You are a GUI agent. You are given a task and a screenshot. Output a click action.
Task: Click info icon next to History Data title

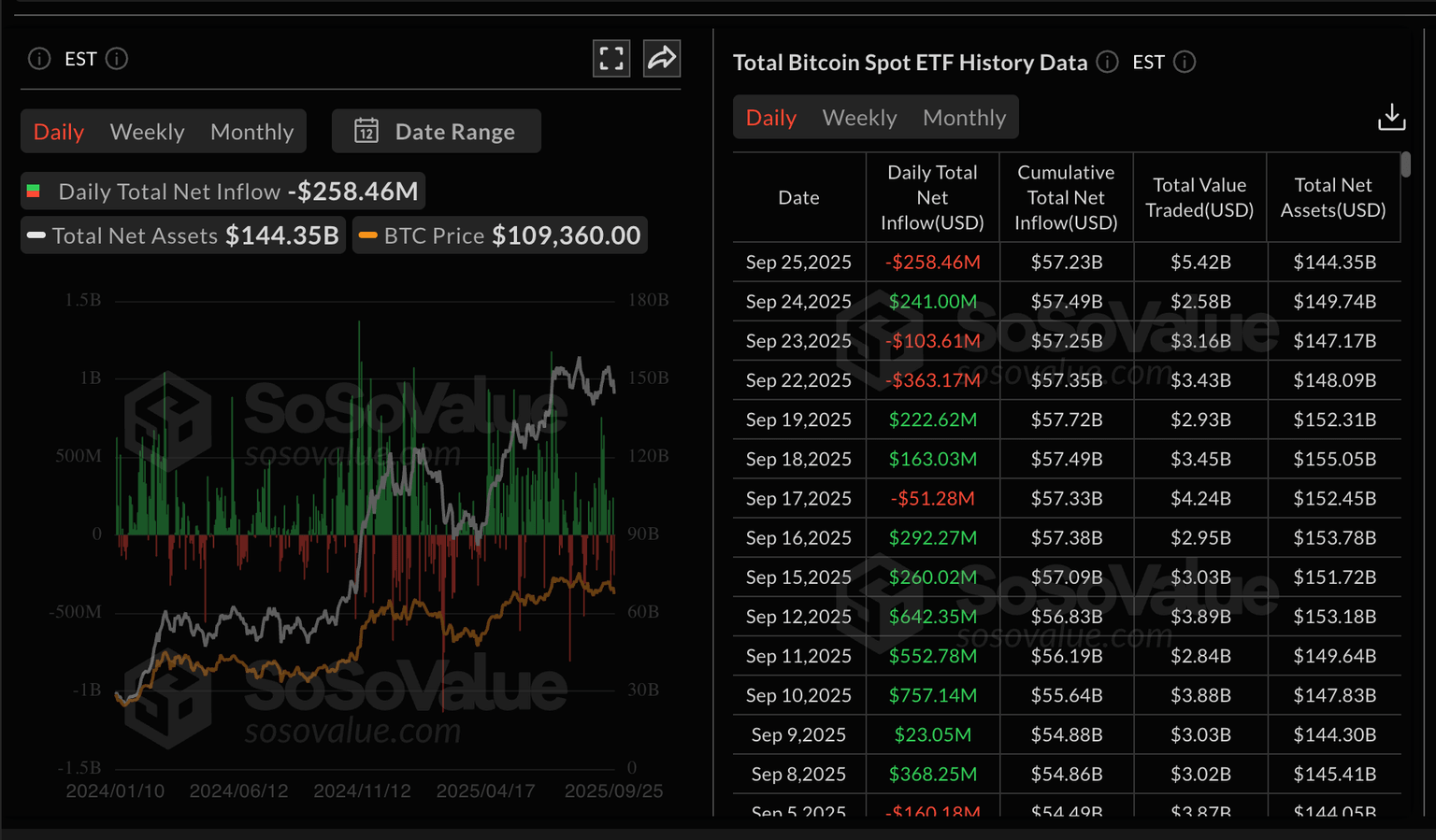click(1107, 63)
